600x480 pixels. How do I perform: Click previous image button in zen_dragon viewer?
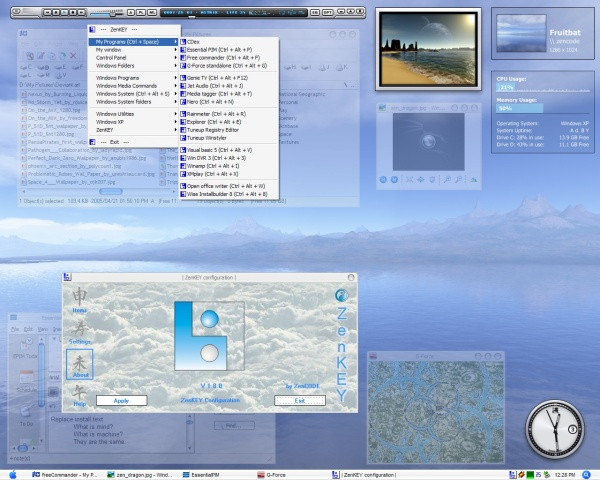pyautogui.click(x=383, y=179)
